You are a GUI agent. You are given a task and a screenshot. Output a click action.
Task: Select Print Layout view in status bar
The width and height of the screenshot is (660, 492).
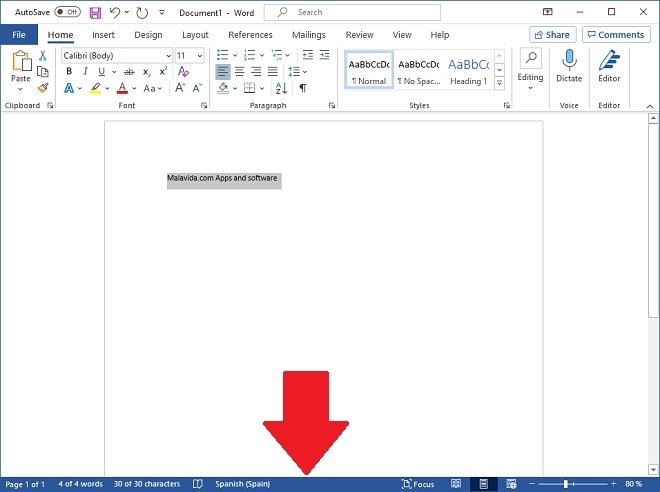tap(484, 484)
